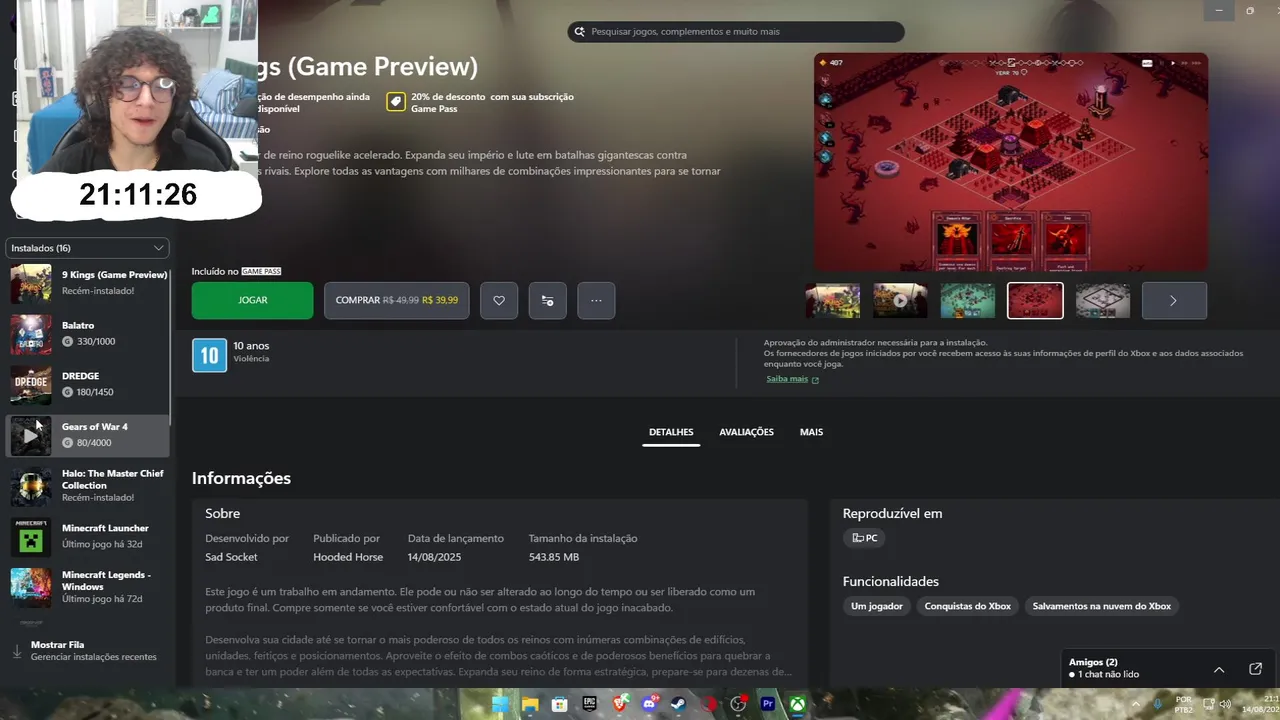Viewport: 1280px width, 720px height.
Task: Click the PC platform chip
Action: point(864,538)
